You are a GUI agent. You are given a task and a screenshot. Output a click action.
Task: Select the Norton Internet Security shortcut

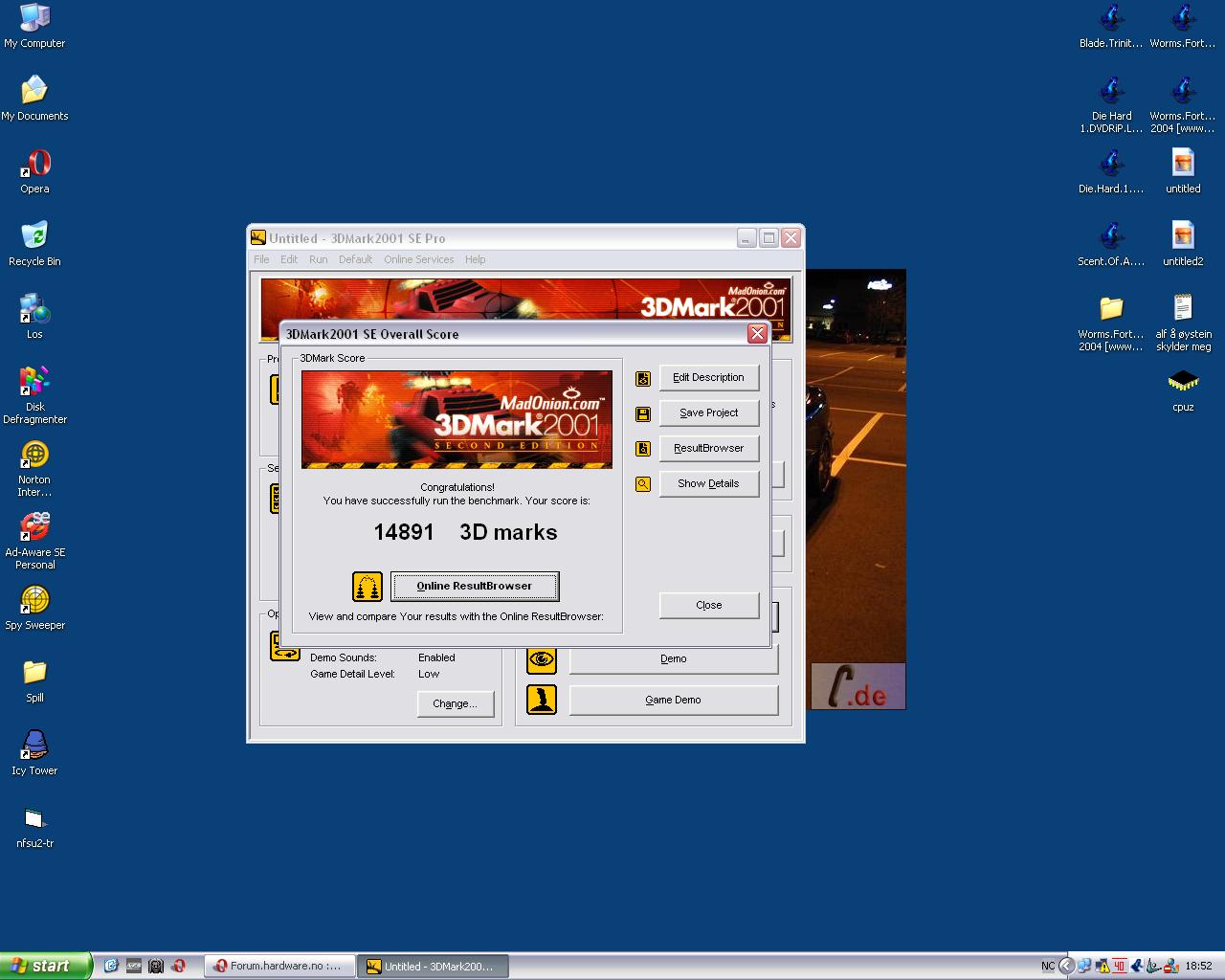(x=34, y=468)
